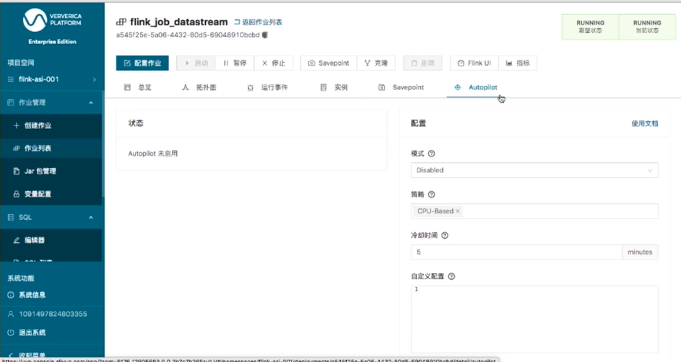This screenshot has height=362, width=682.
Task: Click the flink_job_datastream title
Action: [179, 22]
